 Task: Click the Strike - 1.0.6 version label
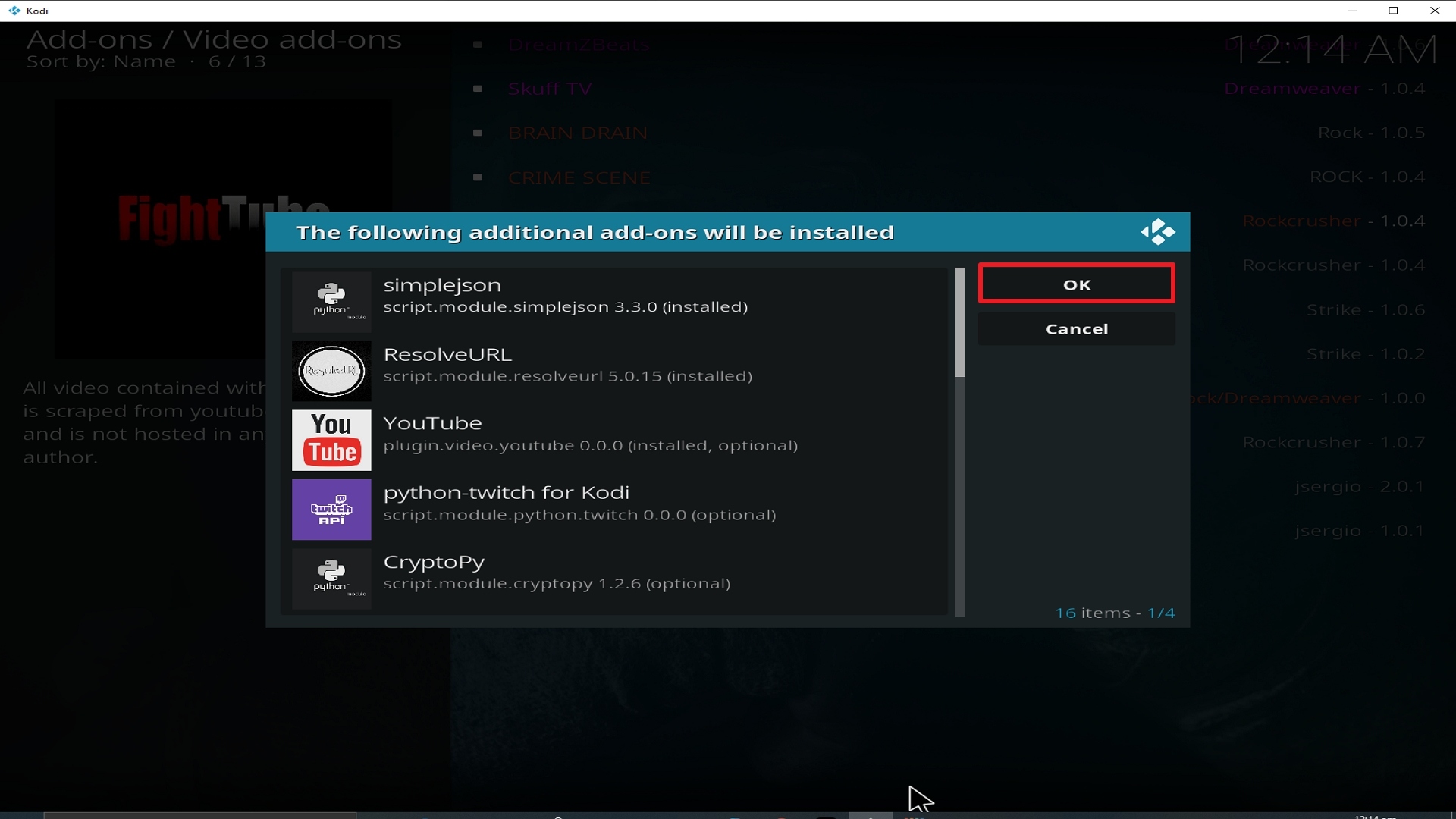point(1366,309)
